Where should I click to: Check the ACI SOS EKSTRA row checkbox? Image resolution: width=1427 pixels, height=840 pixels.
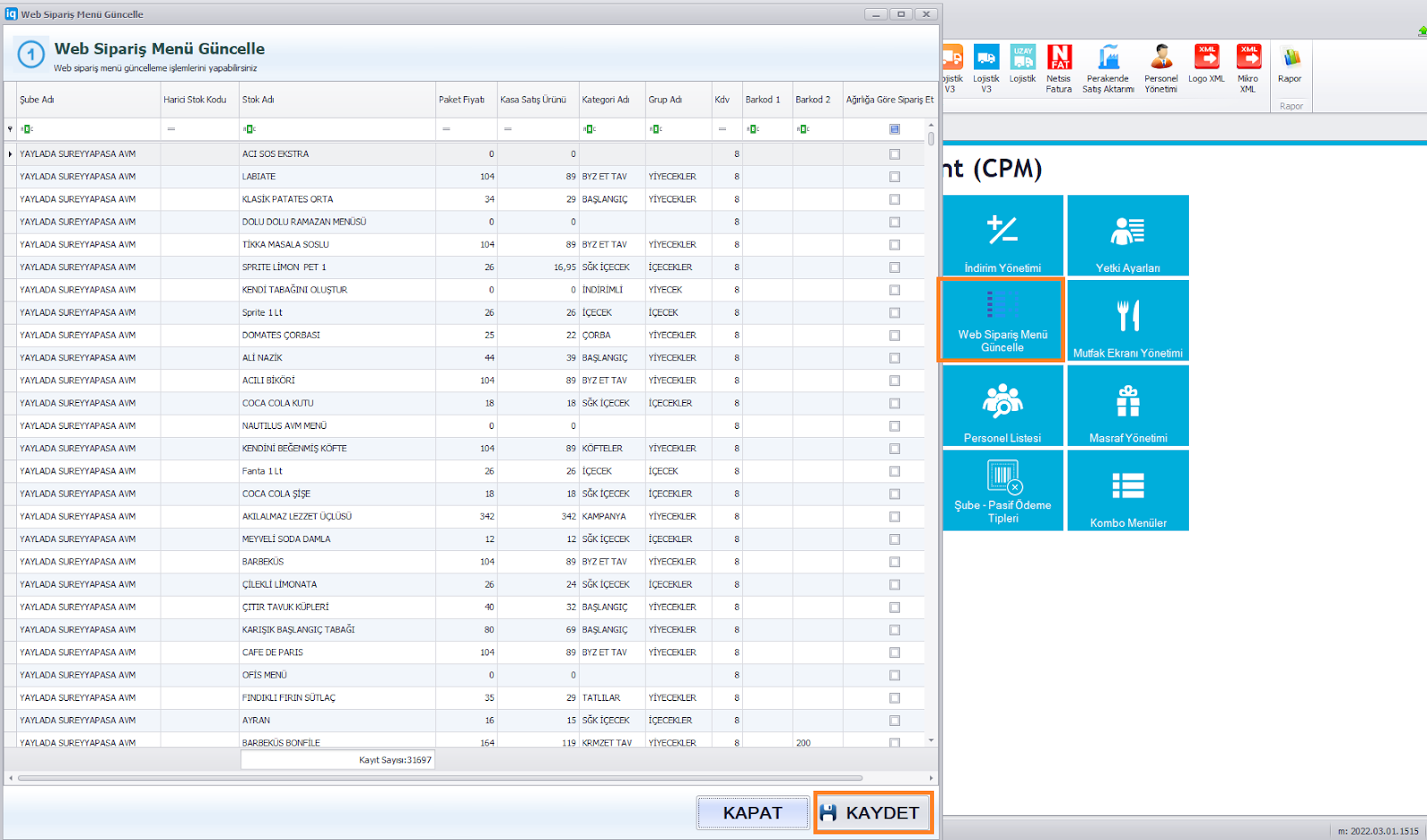tap(895, 154)
